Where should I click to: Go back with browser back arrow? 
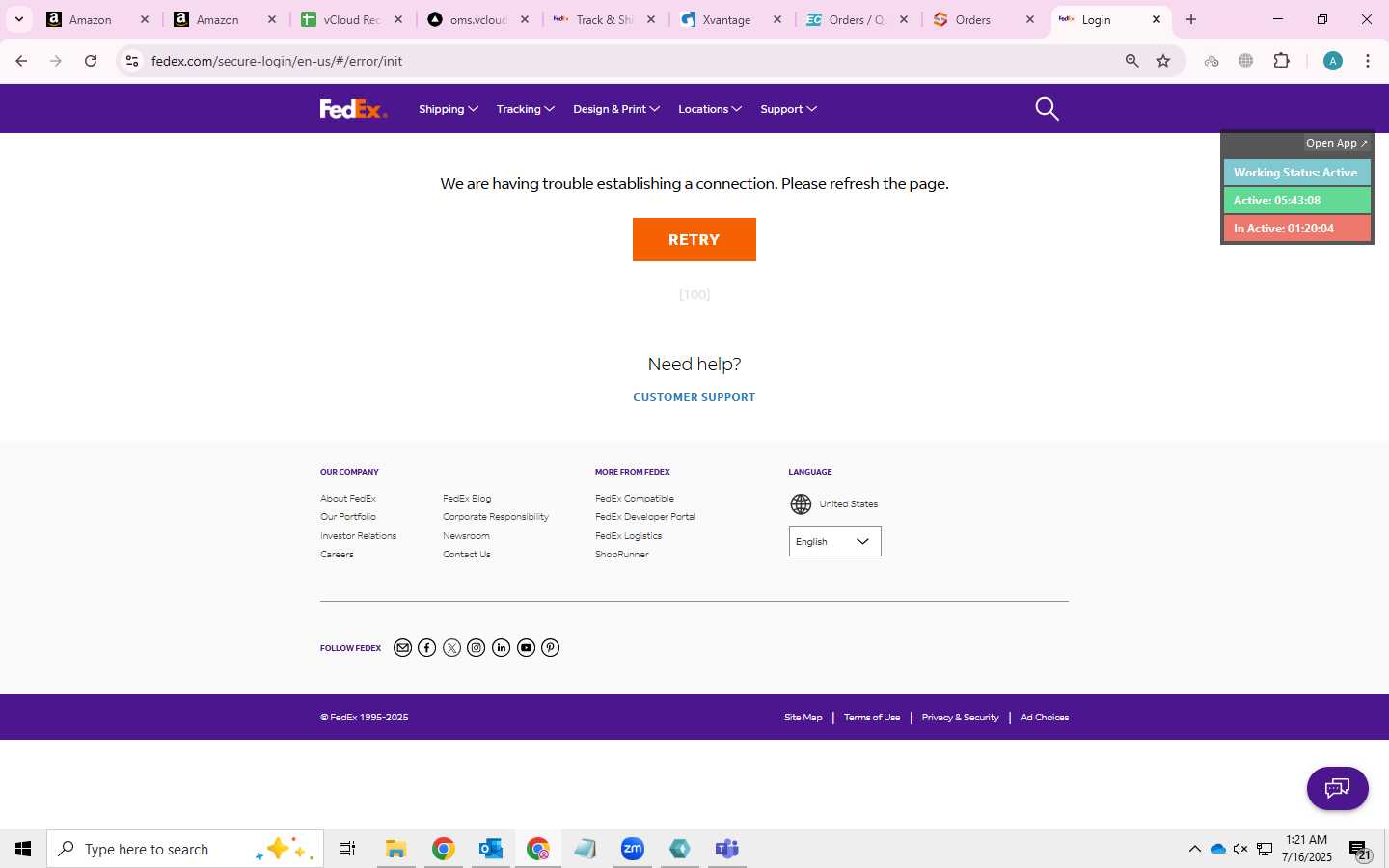(x=21, y=61)
